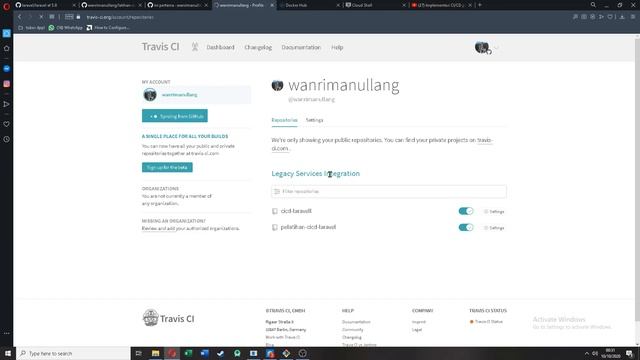
Task: Open the footer Legal link
Action: point(417,329)
